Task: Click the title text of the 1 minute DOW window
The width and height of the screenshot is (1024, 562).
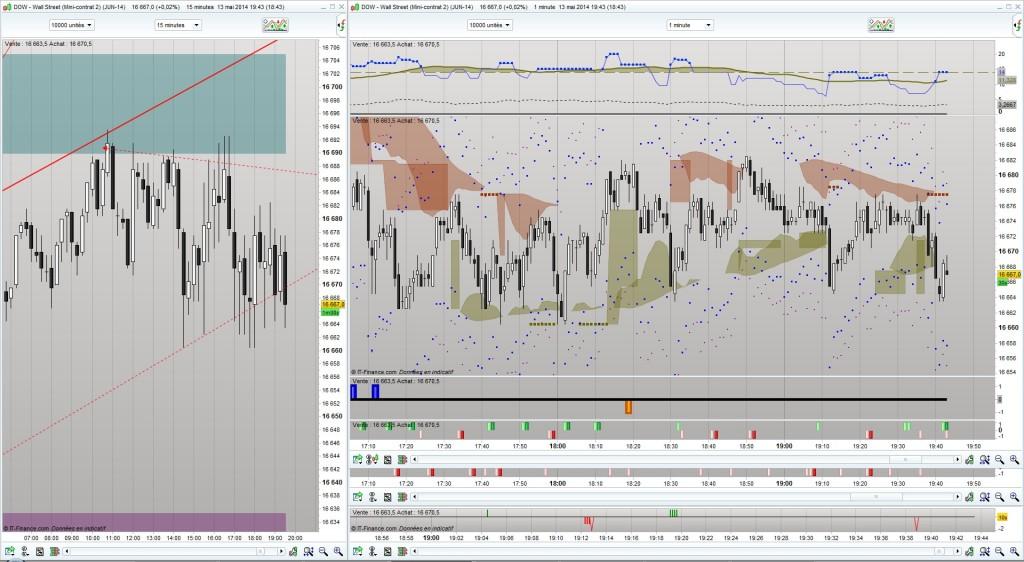Action: point(493,7)
